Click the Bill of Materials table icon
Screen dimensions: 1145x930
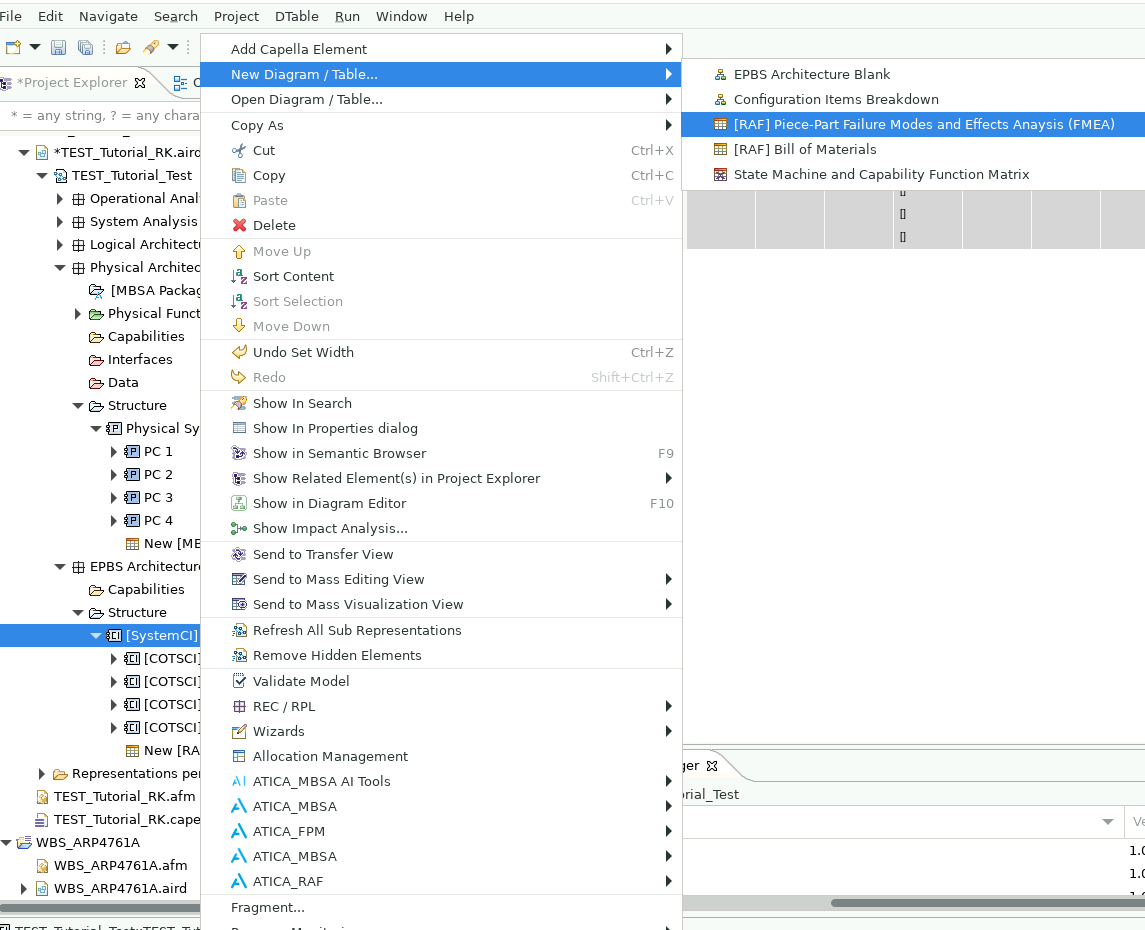[720, 150]
